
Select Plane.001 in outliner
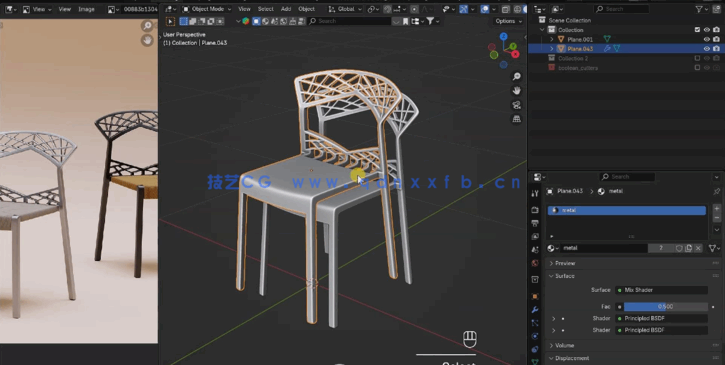580,39
